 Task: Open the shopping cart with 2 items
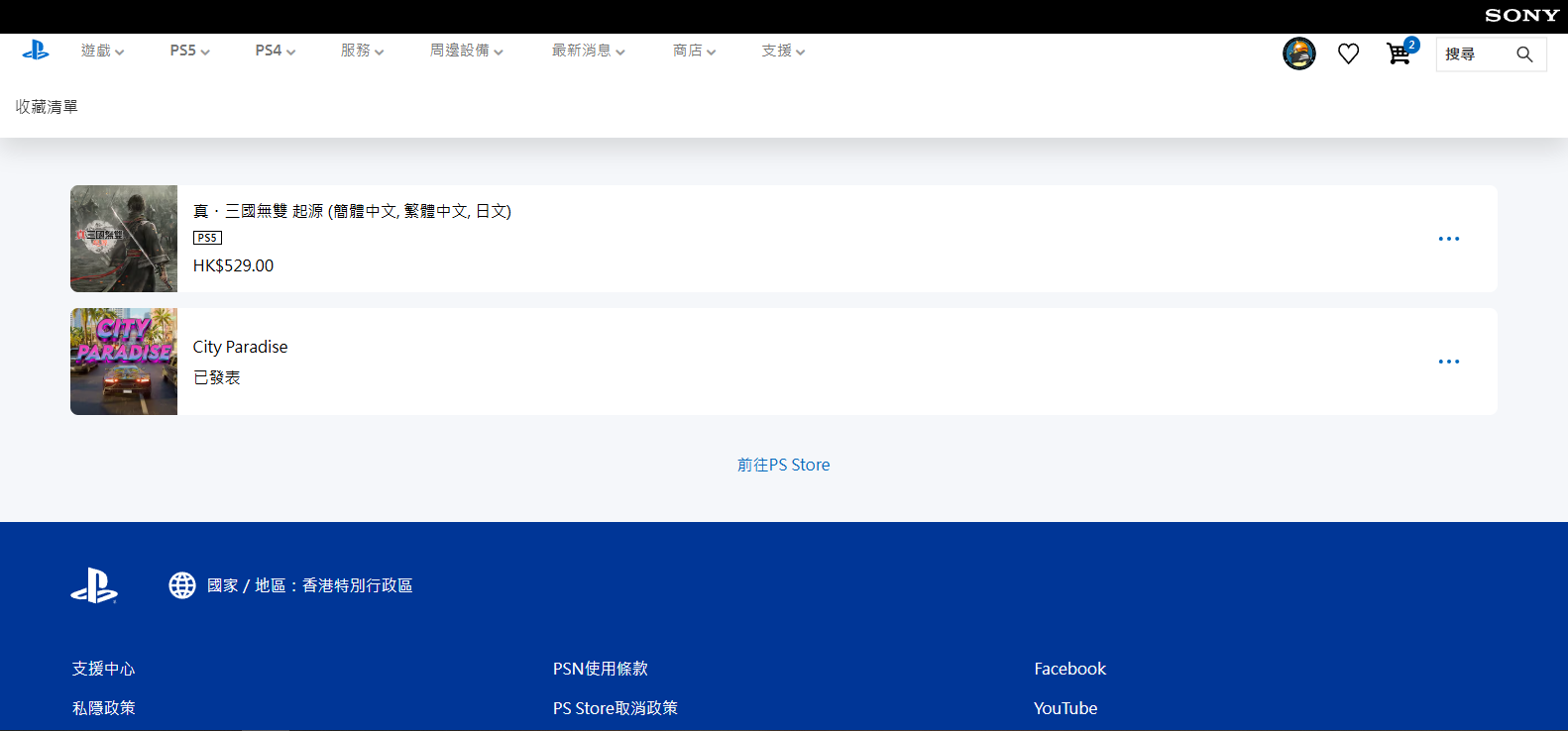1401,52
